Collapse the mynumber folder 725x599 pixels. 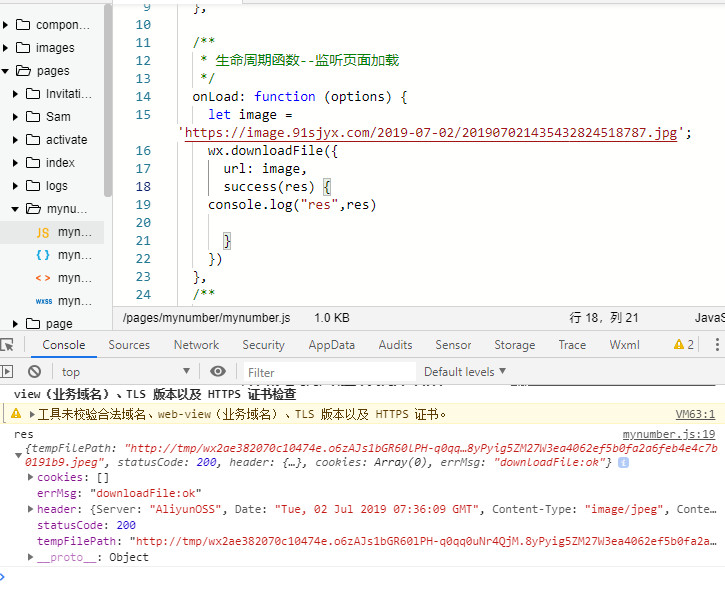15,209
